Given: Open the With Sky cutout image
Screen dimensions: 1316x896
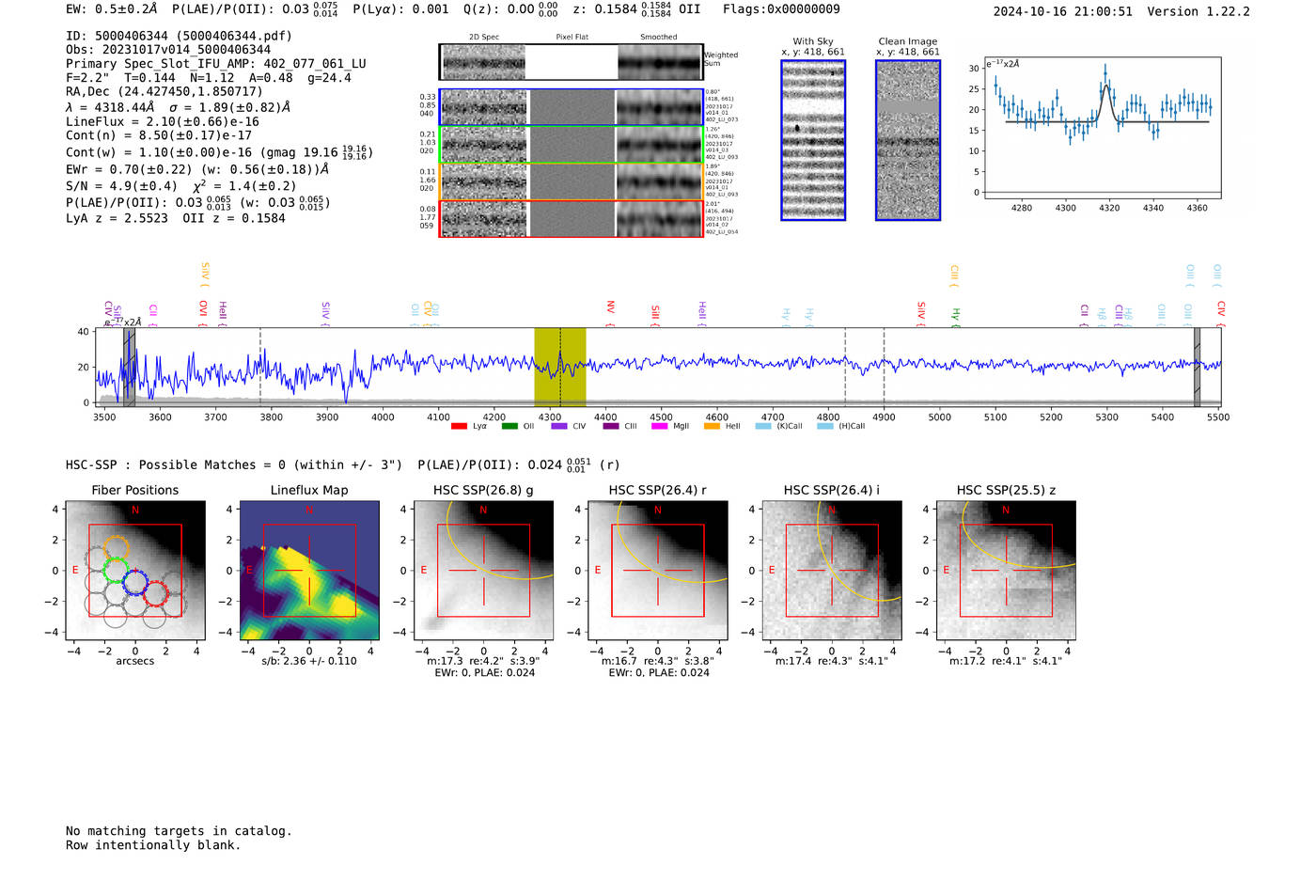Looking at the screenshot, I should pos(813,140).
